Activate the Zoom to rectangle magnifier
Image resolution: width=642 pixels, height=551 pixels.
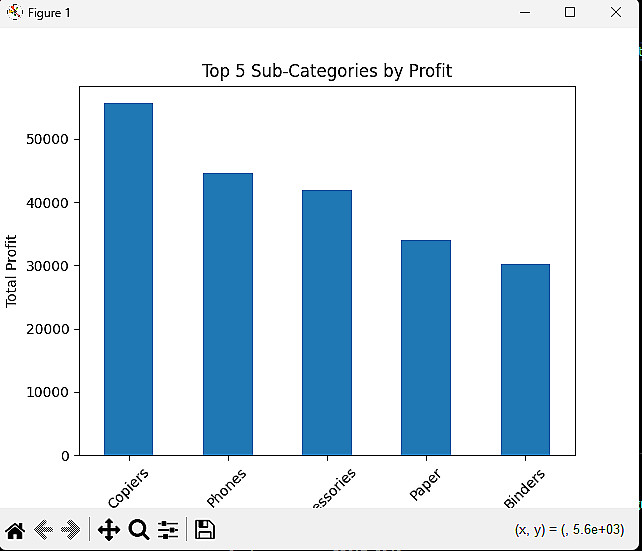click(139, 530)
